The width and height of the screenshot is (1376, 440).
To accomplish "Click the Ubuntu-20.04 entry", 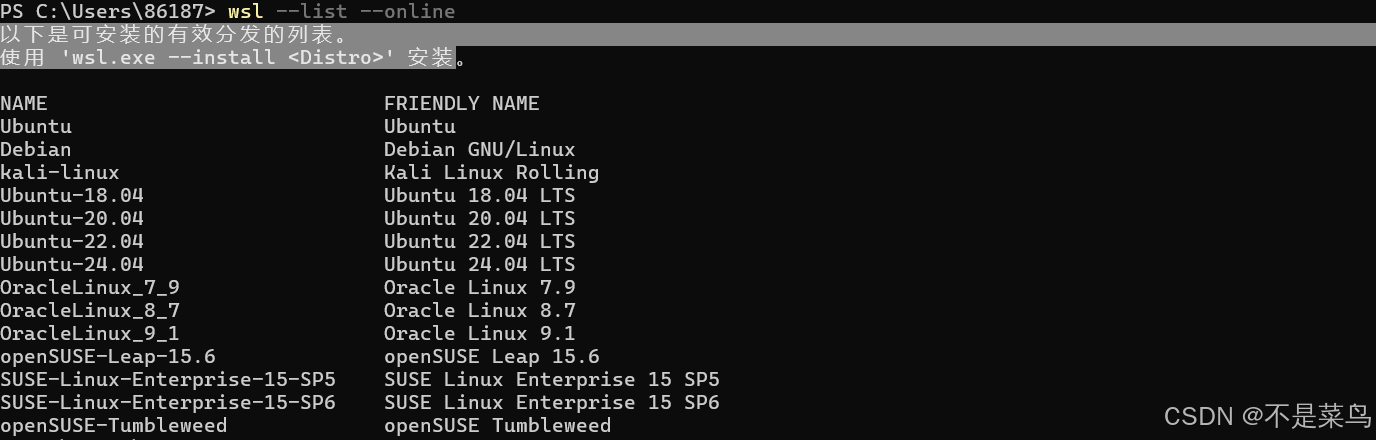I will point(72,218).
